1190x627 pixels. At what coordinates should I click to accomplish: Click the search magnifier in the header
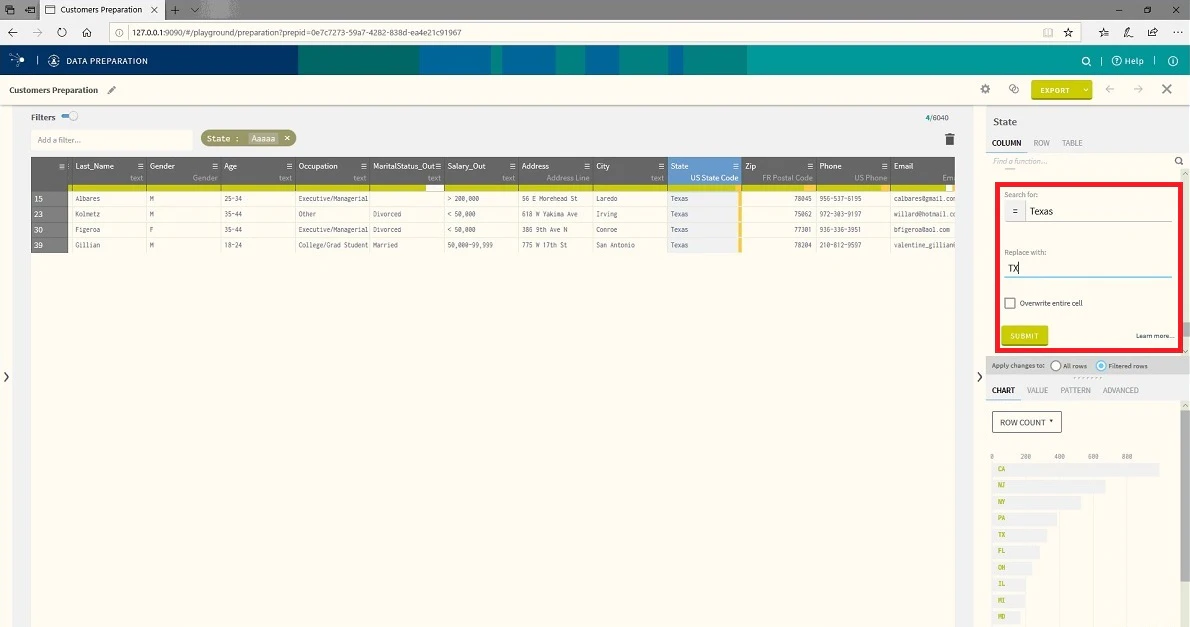tap(1086, 61)
